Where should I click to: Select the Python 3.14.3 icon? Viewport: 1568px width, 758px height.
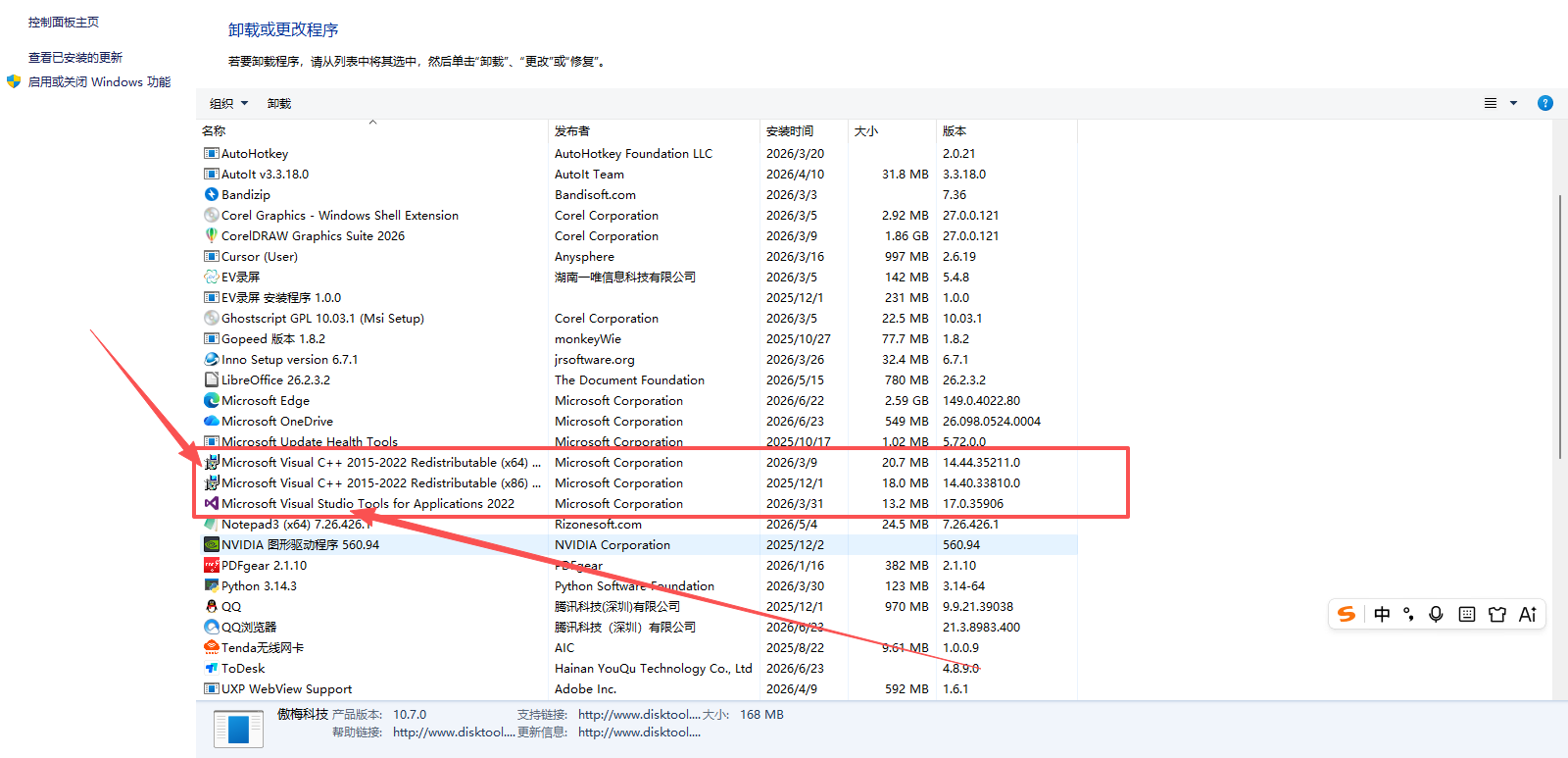(x=211, y=585)
